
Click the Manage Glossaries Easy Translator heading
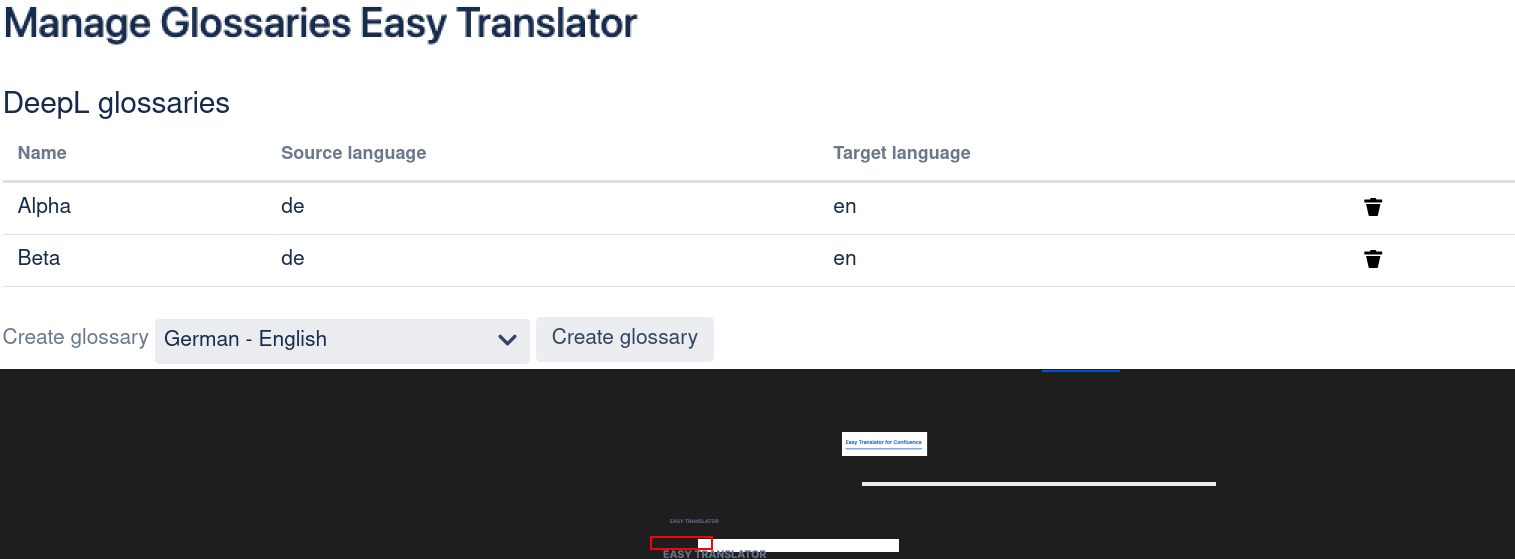(x=320, y=24)
